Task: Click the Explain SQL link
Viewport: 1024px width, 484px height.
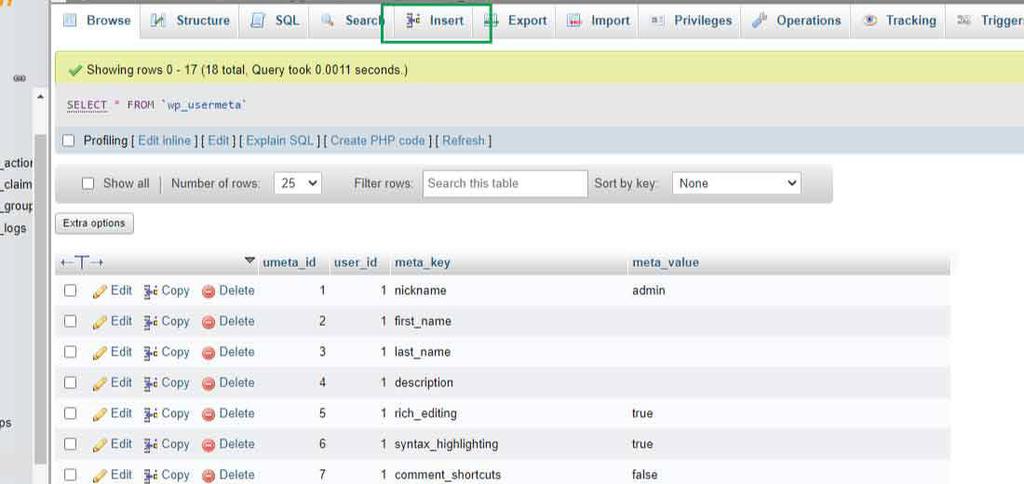Action: [x=280, y=140]
